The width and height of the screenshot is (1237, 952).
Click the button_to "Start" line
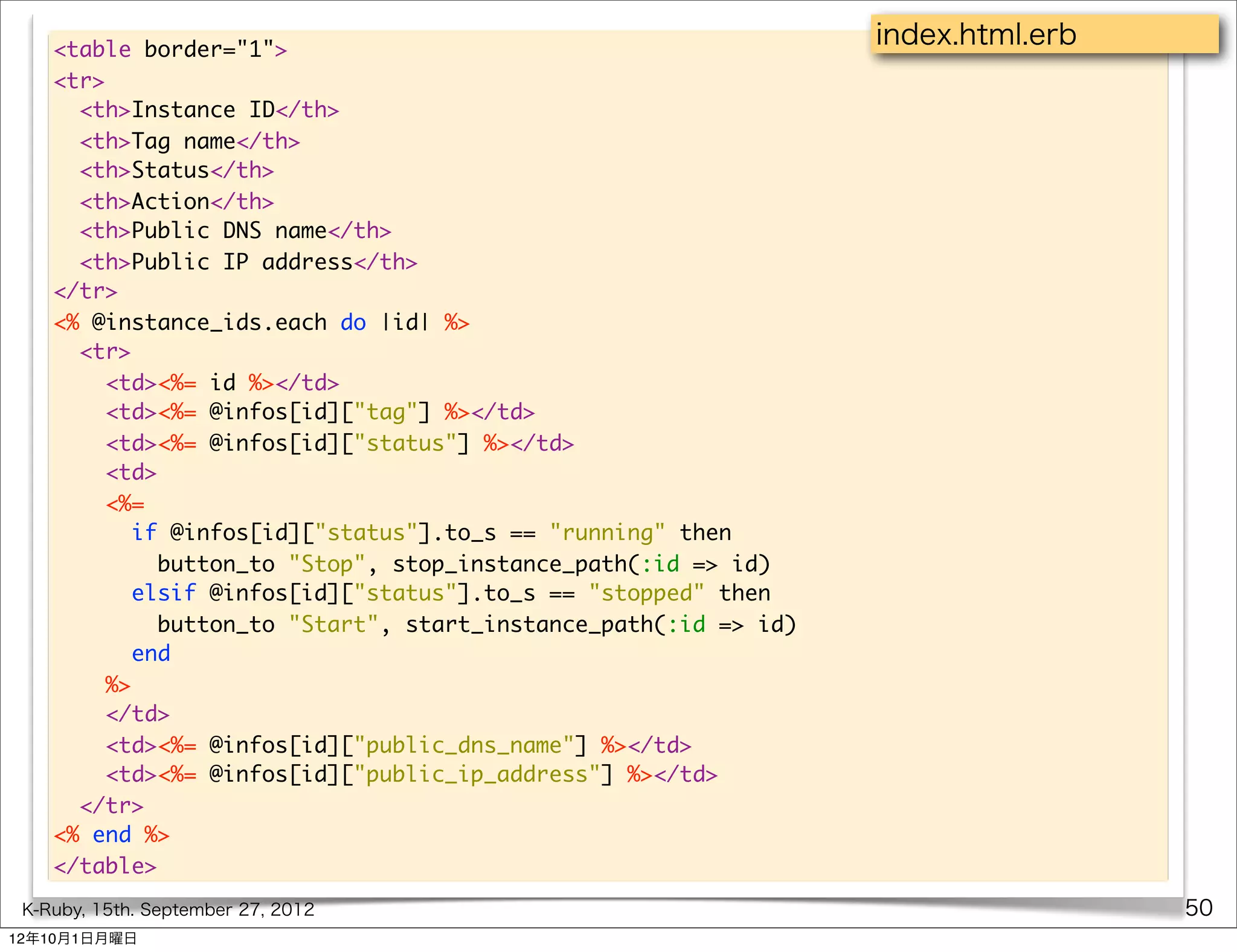(x=477, y=625)
